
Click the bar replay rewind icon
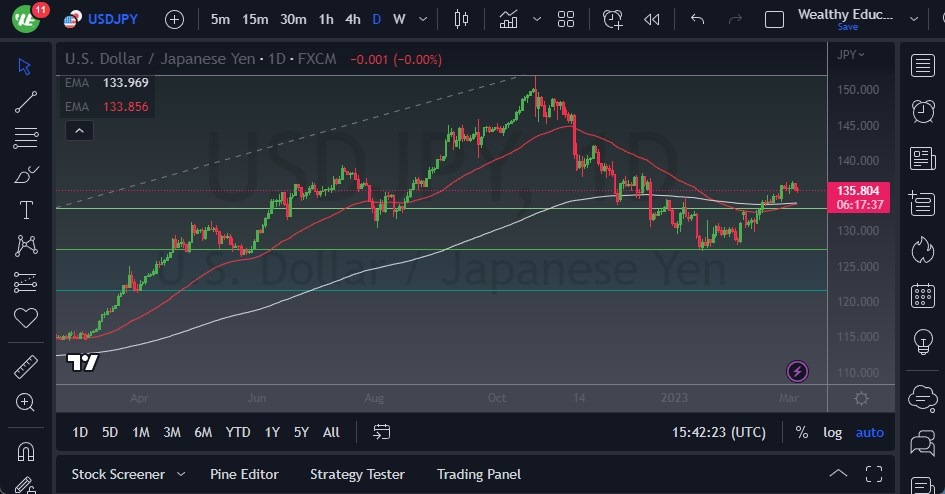point(652,19)
